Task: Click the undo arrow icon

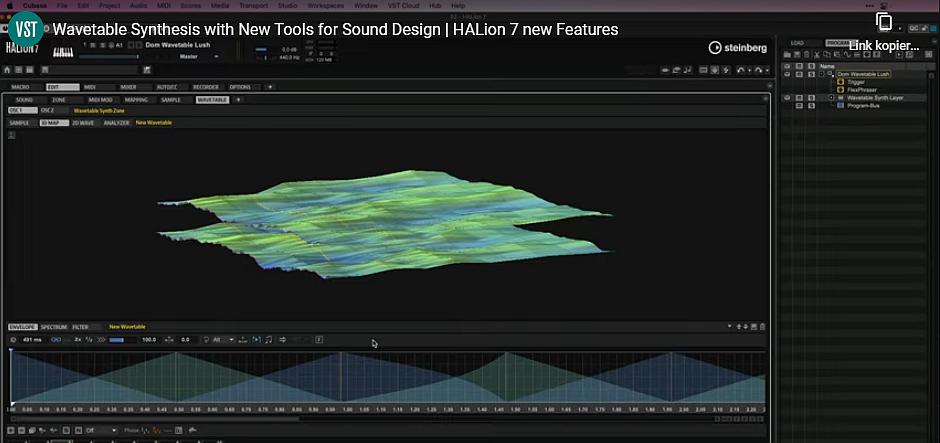Action: (x=740, y=70)
